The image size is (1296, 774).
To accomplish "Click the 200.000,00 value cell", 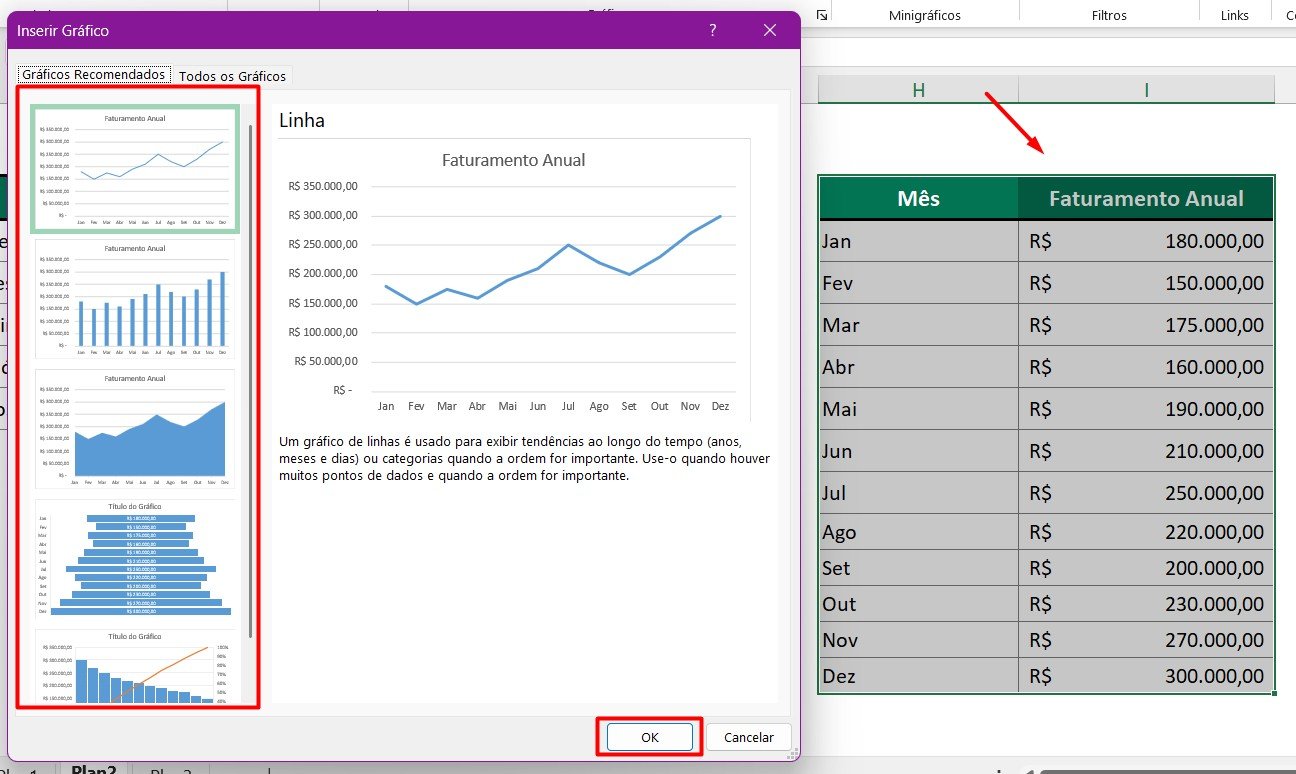I will [1146, 568].
